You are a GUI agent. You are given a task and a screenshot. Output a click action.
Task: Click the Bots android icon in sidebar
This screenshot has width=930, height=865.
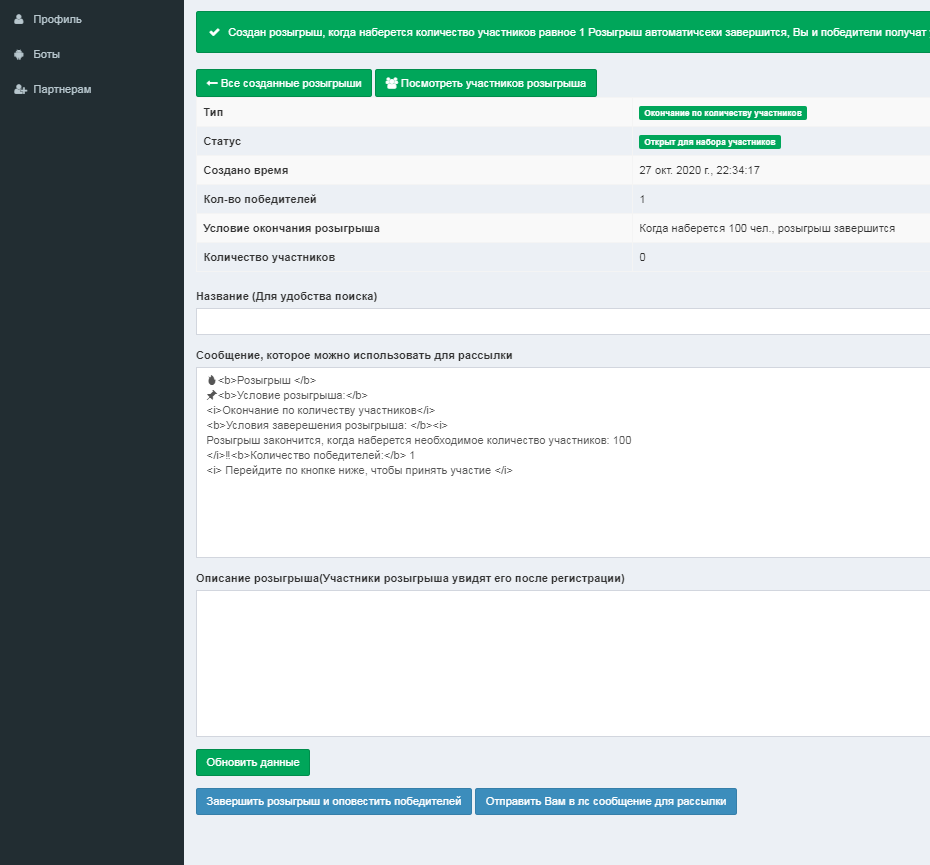pos(19,54)
